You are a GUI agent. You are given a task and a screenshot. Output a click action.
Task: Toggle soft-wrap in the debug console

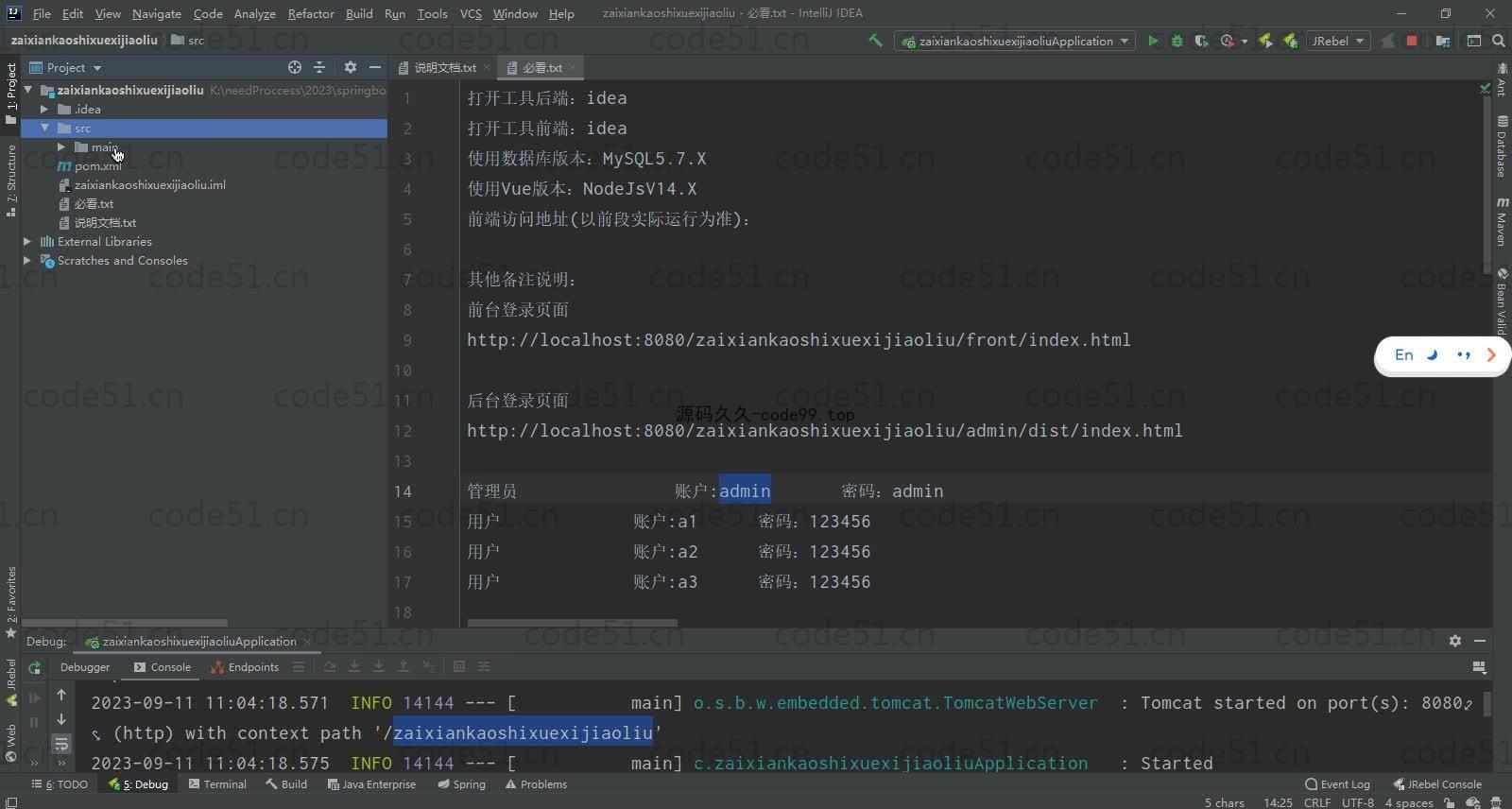coord(61,744)
